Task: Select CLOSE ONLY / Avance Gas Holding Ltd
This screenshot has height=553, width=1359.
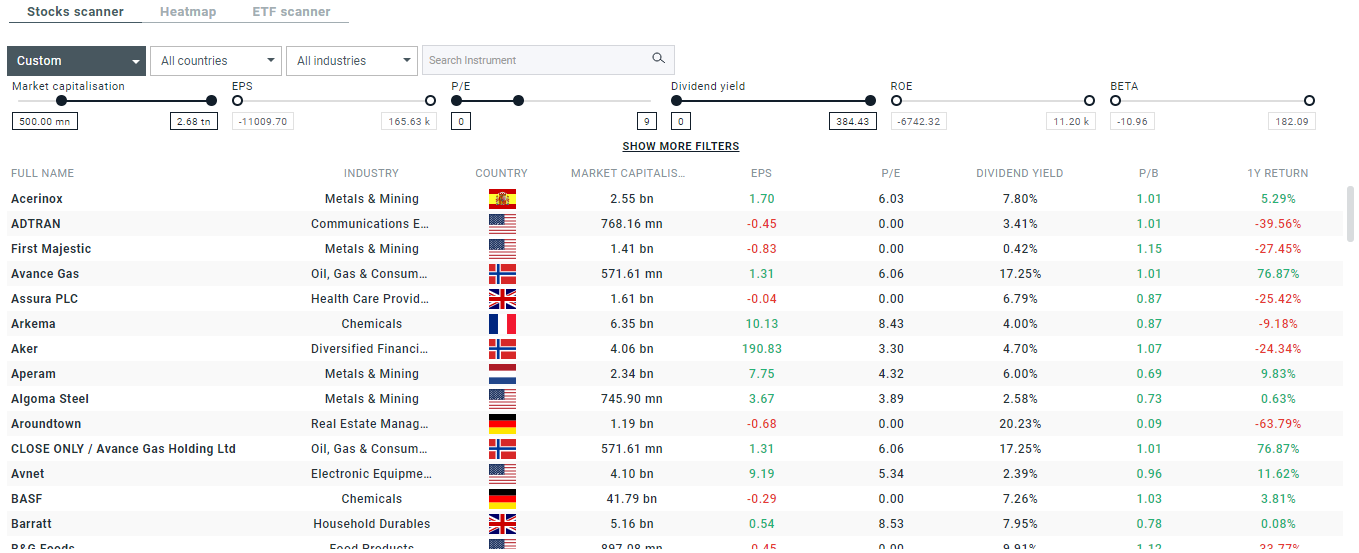Action: tap(123, 449)
